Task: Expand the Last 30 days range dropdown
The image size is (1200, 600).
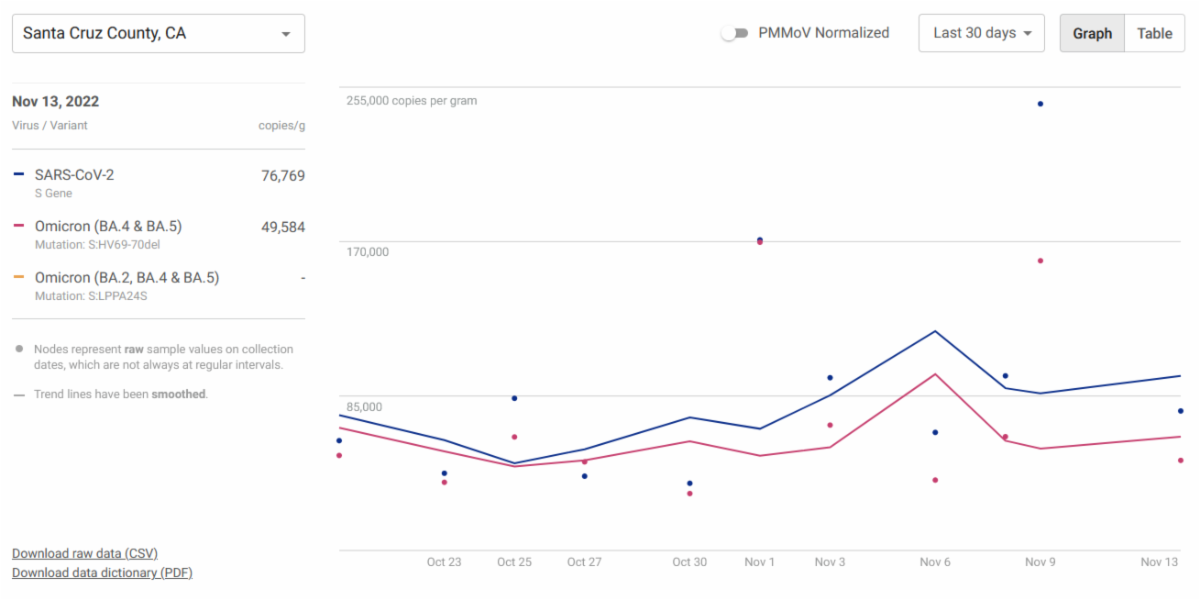Action: (x=981, y=33)
